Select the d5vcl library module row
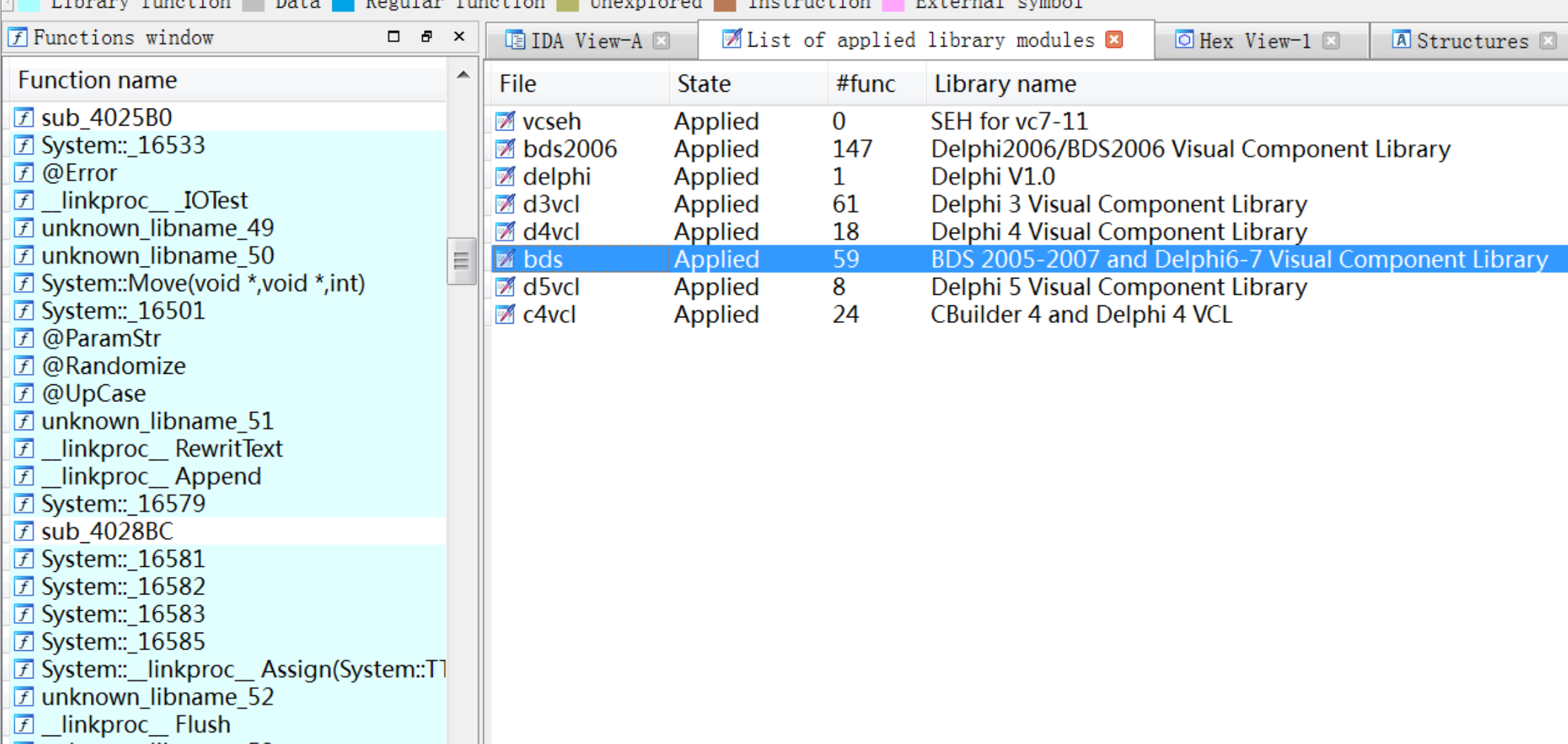This screenshot has height=744, width=1568. click(x=1028, y=286)
